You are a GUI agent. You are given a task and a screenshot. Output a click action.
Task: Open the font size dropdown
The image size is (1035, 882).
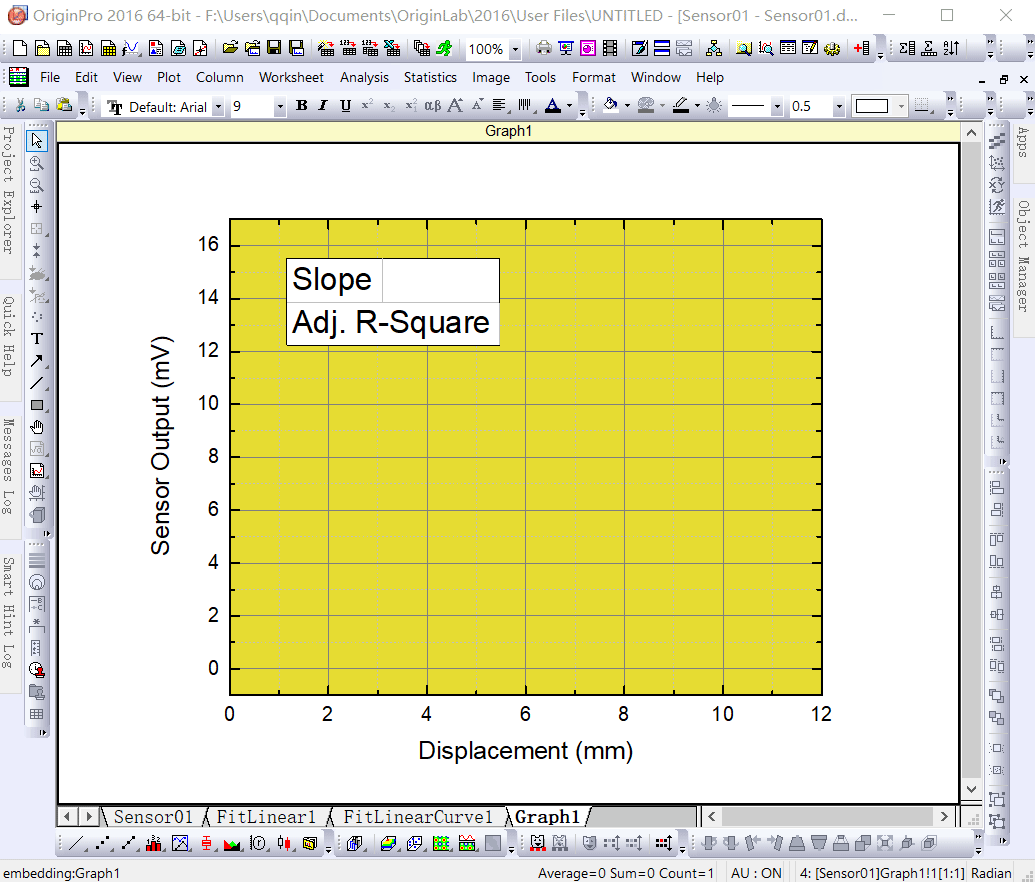point(280,107)
